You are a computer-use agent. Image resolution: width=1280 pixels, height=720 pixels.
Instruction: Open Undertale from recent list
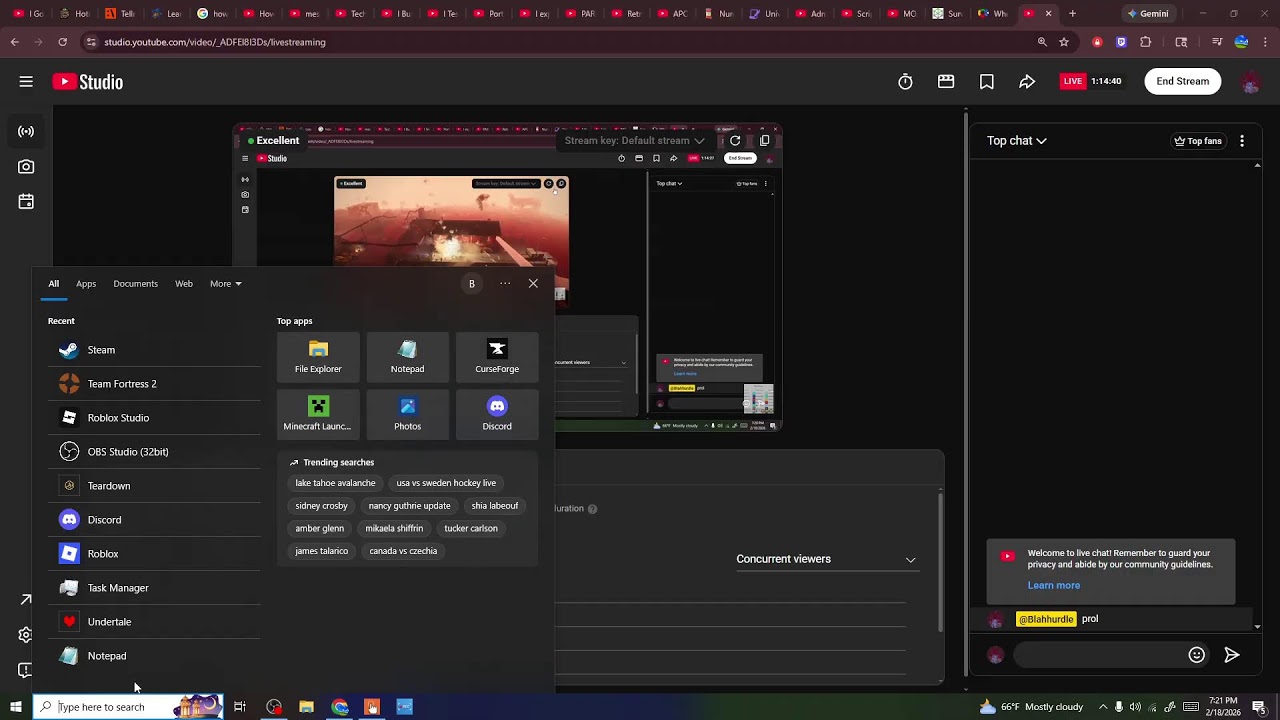(154, 622)
